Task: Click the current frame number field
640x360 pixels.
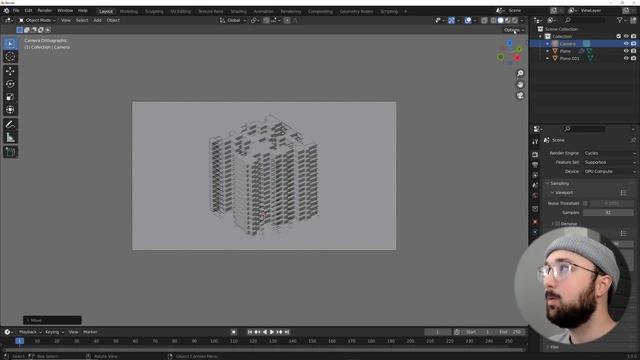Action: [x=438, y=332]
